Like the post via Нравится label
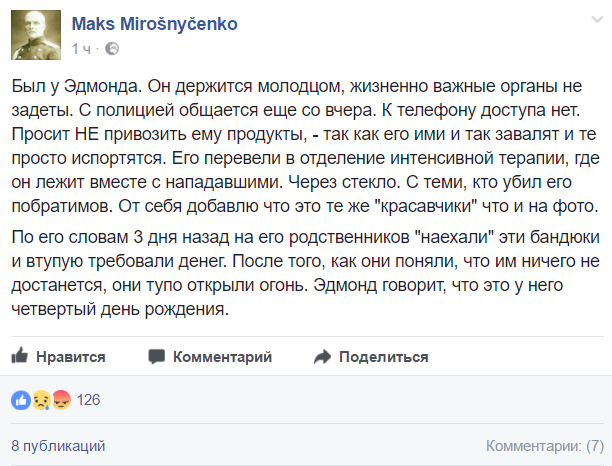This screenshot has width=612, height=466. (x=71, y=357)
